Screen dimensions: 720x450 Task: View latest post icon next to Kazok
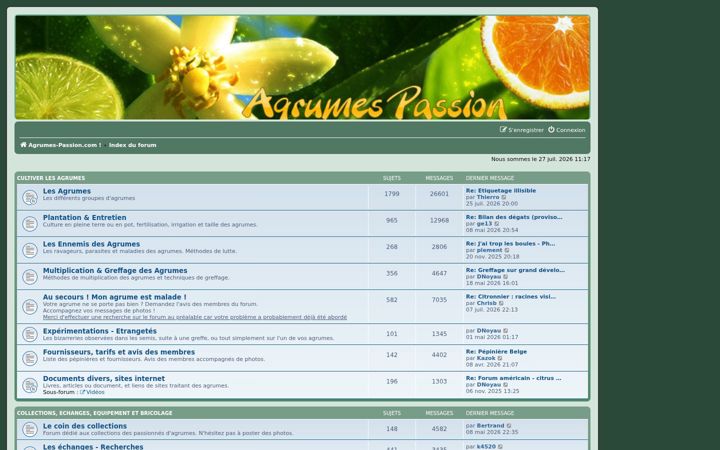point(500,359)
